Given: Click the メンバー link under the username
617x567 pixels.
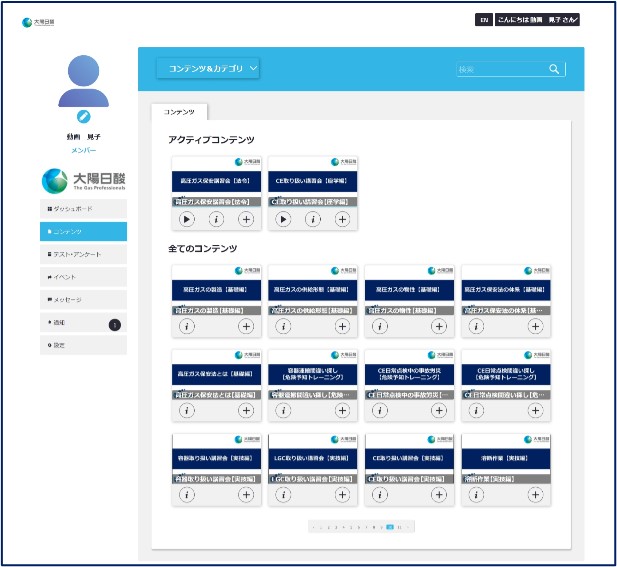Looking at the screenshot, I should tap(83, 150).
